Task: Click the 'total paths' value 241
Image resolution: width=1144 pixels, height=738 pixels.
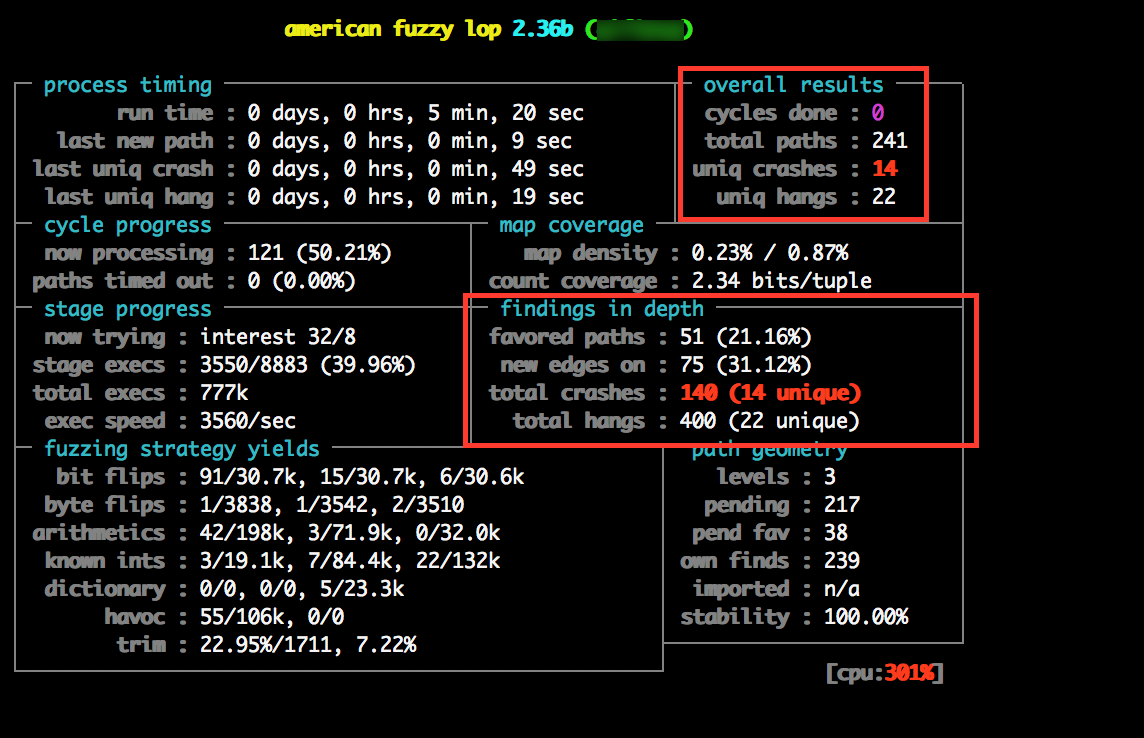Action: pyautogui.click(x=889, y=141)
